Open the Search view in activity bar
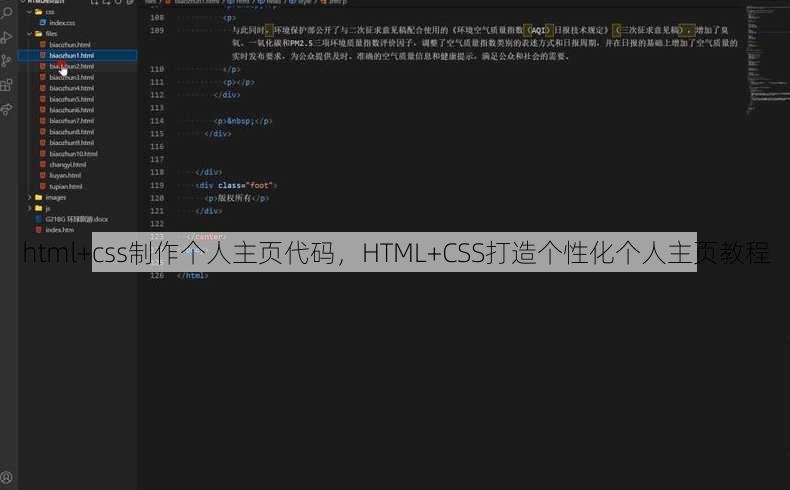 pos(7,11)
